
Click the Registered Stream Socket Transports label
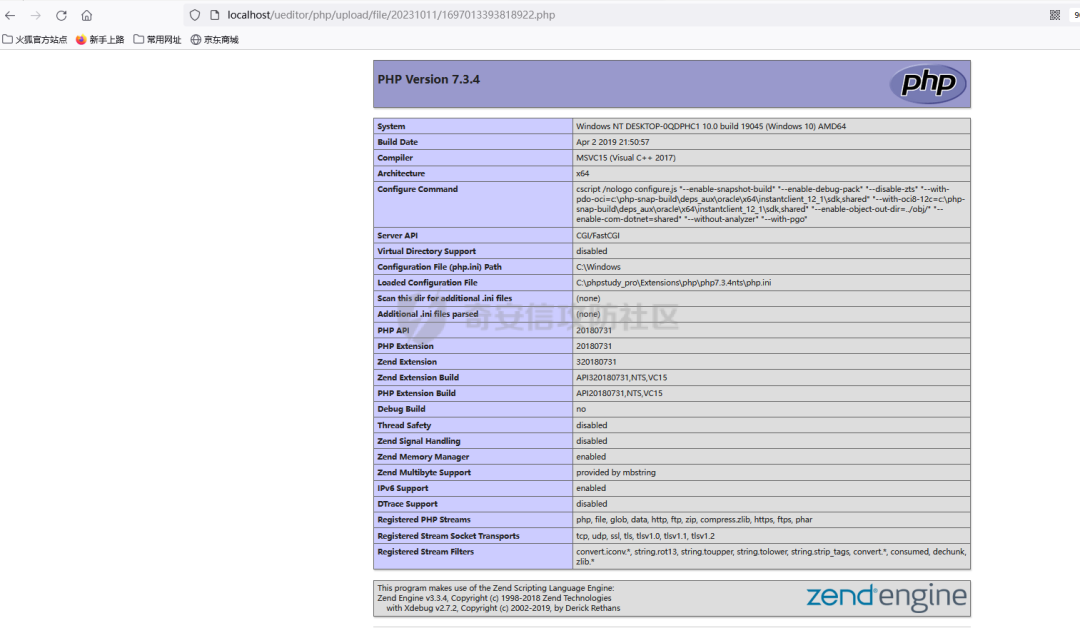point(448,536)
